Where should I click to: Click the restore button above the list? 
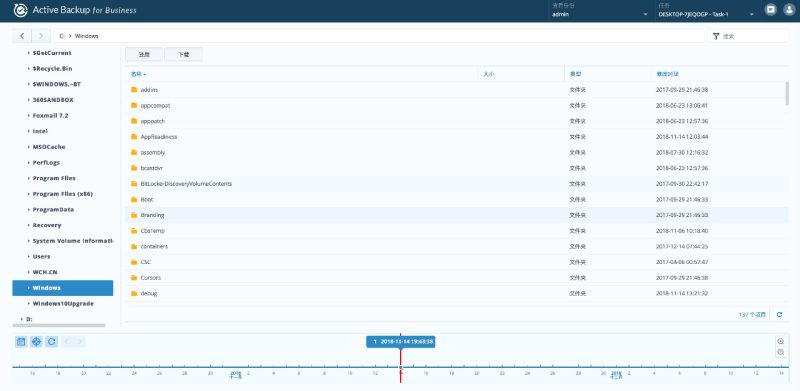click(144, 54)
